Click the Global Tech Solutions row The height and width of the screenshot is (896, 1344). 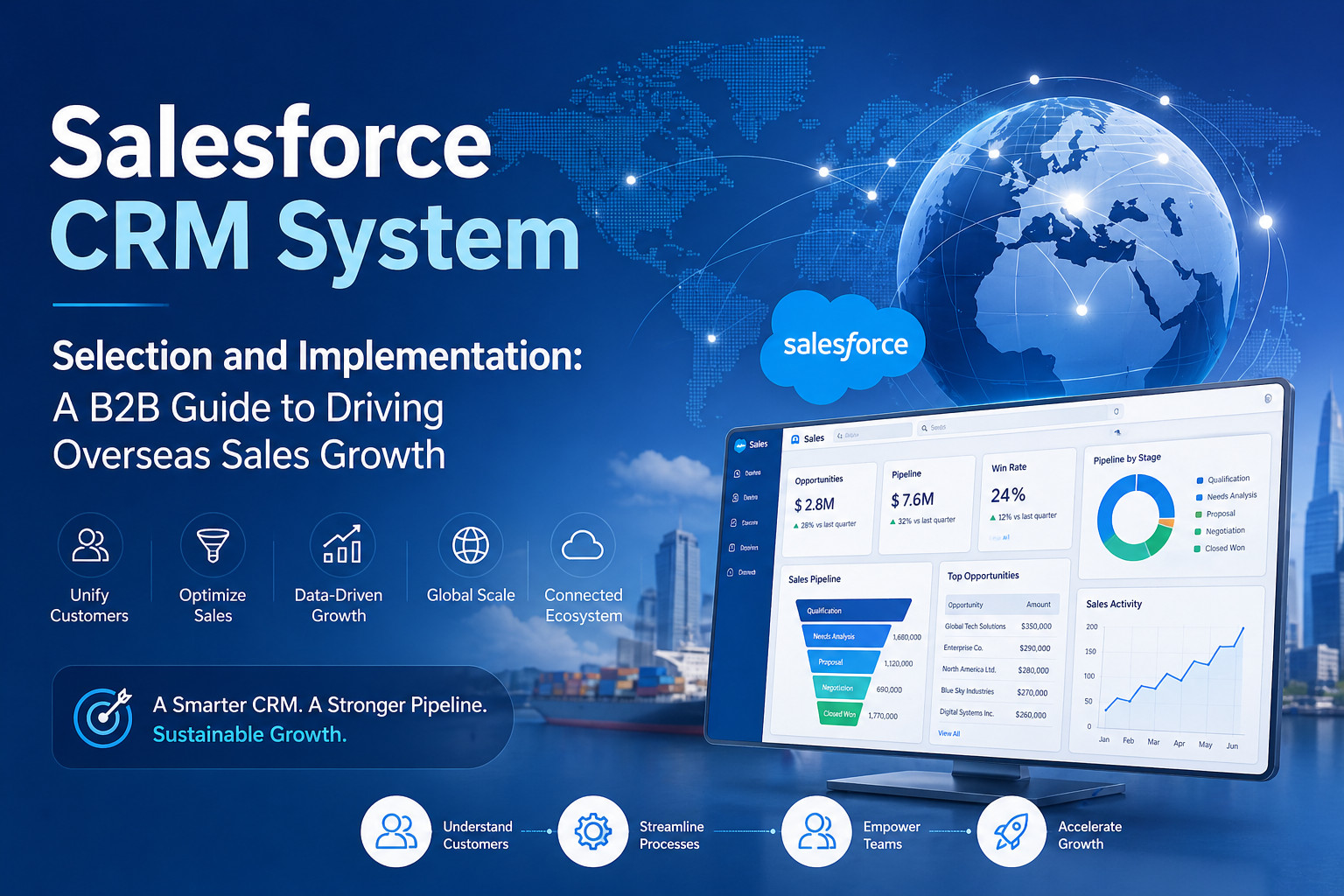[x=998, y=626]
